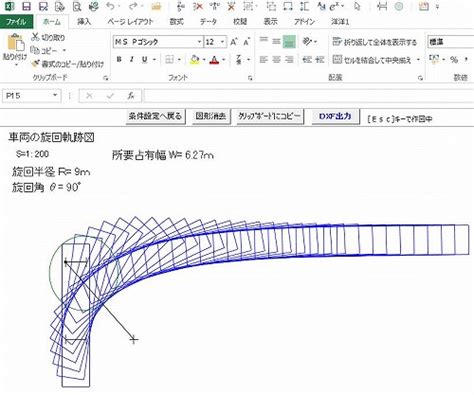474x395 pixels.
Task: Switch to the 校閲 (Review) tab
Action: [240, 22]
